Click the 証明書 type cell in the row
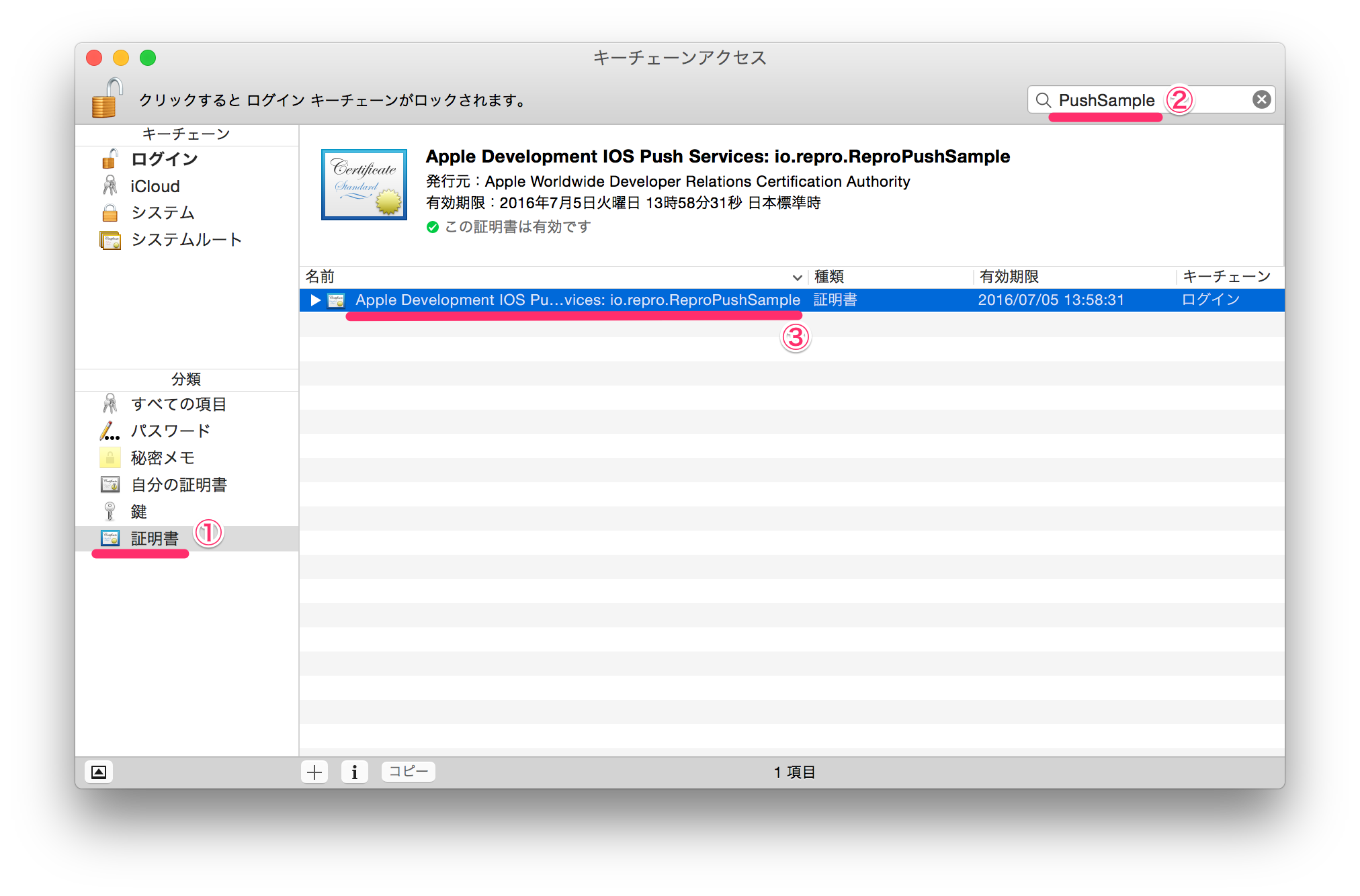This screenshot has width=1360, height=896. pos(835,300)
